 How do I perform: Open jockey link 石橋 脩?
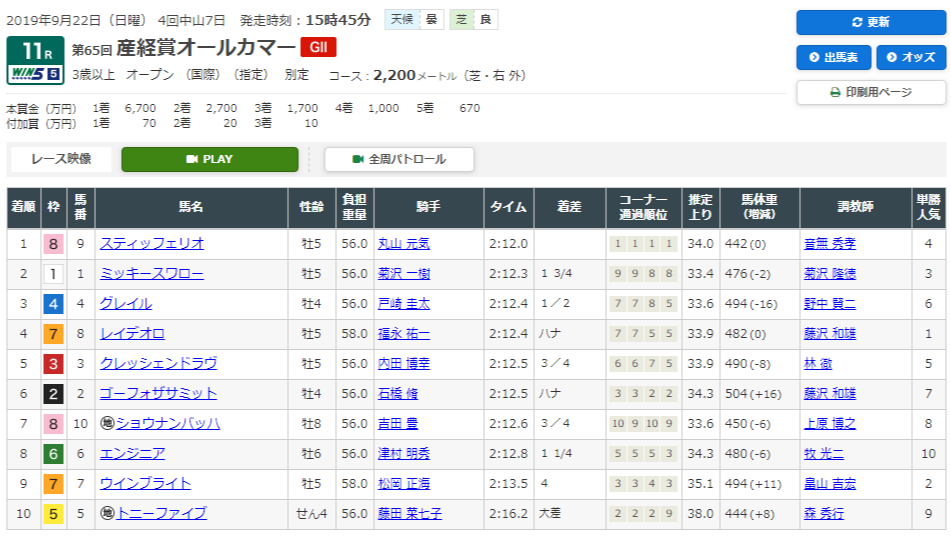click(398, 394)
